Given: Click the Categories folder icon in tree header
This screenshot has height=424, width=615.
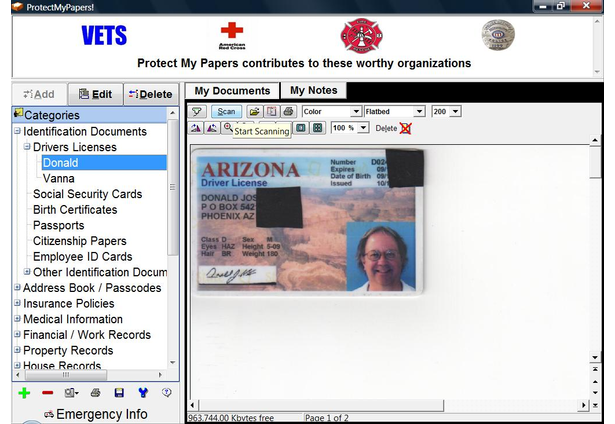Looking at the screenshot, I should [x=18, y=114].
